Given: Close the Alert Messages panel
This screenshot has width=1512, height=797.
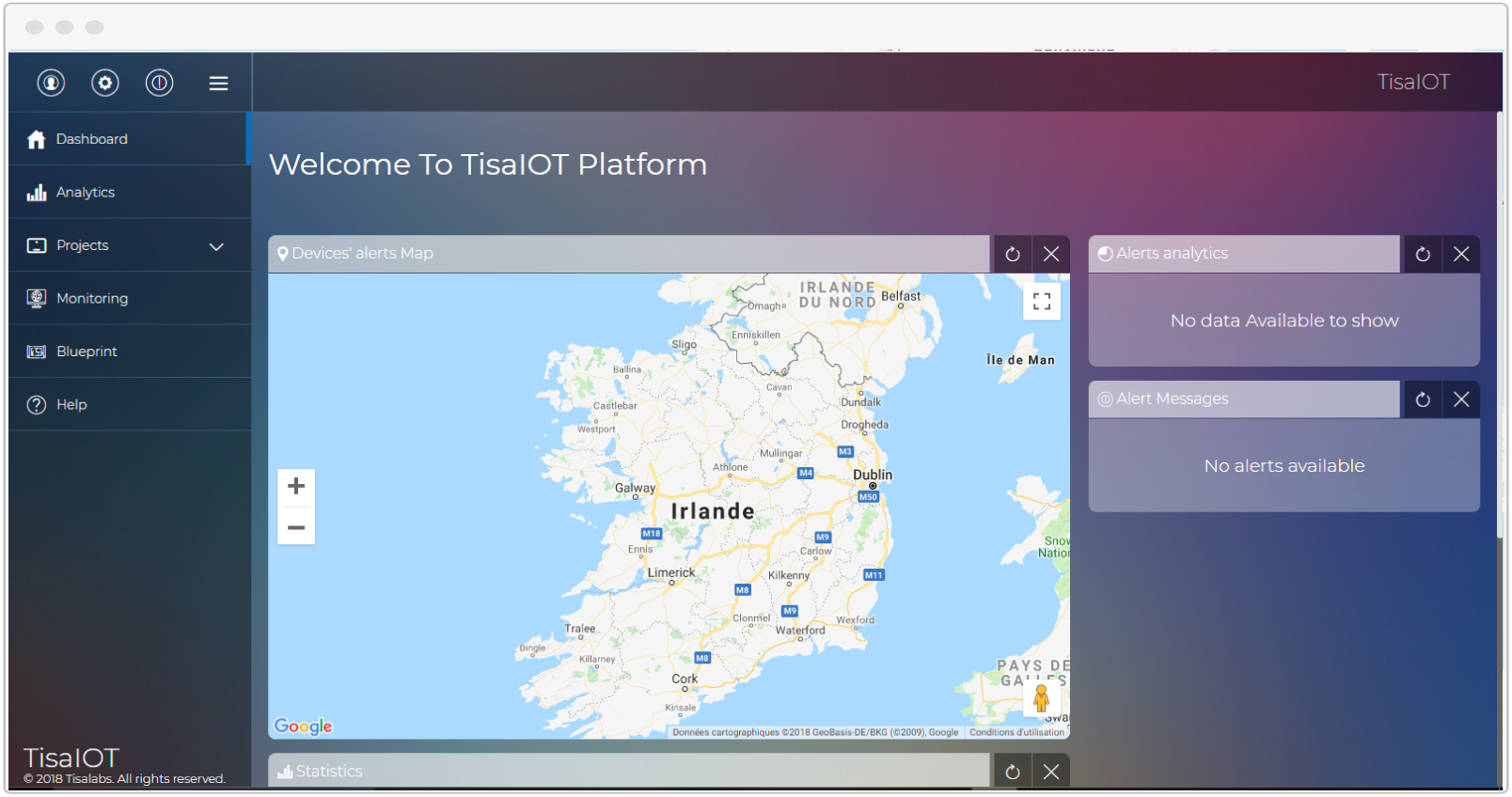Looking at the screenshot, I should pos(1461,399).
